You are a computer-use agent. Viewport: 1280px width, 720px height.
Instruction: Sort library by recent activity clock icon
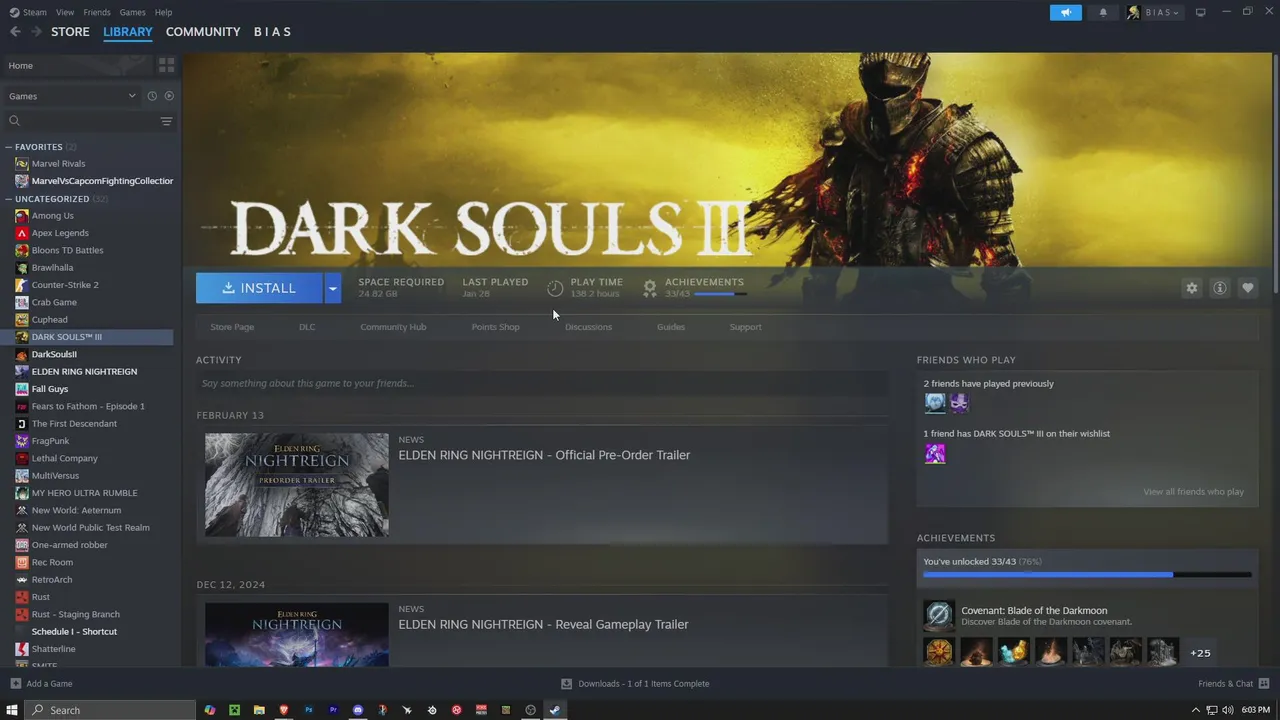point(152,96)
